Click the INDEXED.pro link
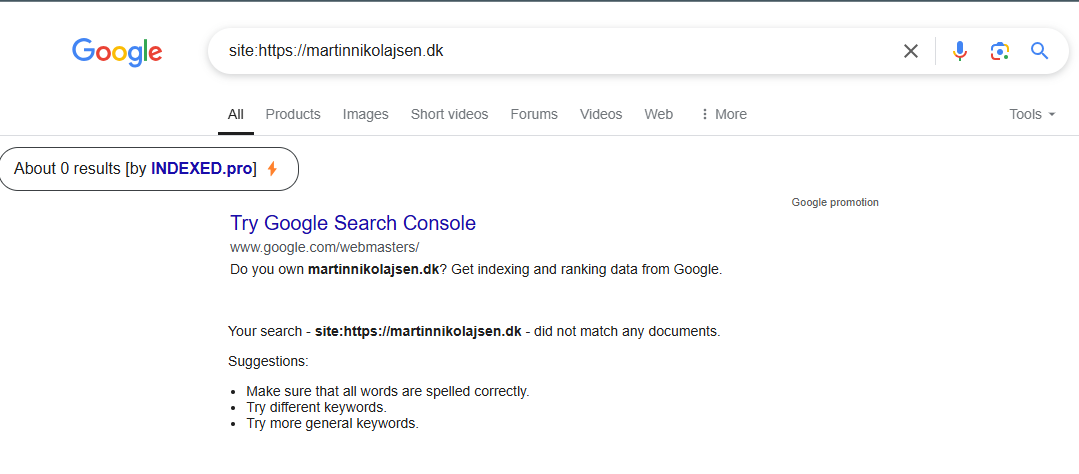The height and width of the screenshot is (474, 1079). coord(202,169)
